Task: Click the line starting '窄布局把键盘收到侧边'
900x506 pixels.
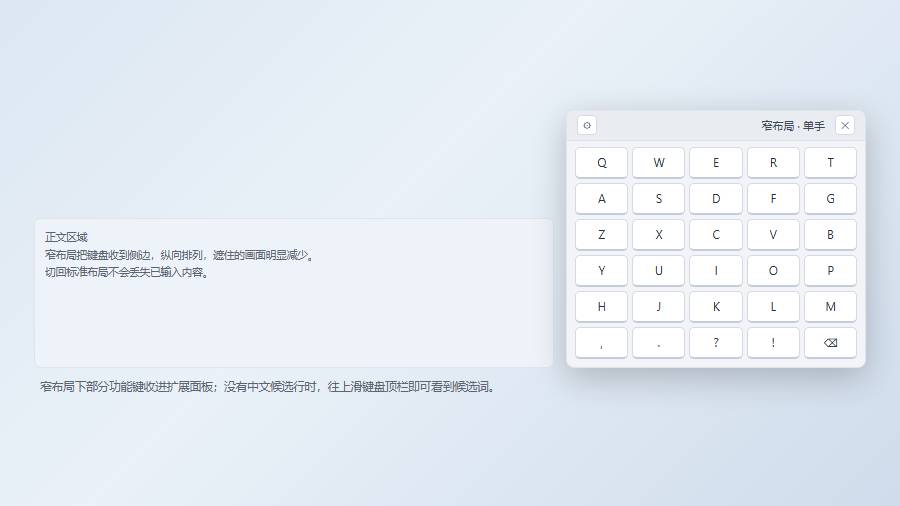Action: point(180,255)
